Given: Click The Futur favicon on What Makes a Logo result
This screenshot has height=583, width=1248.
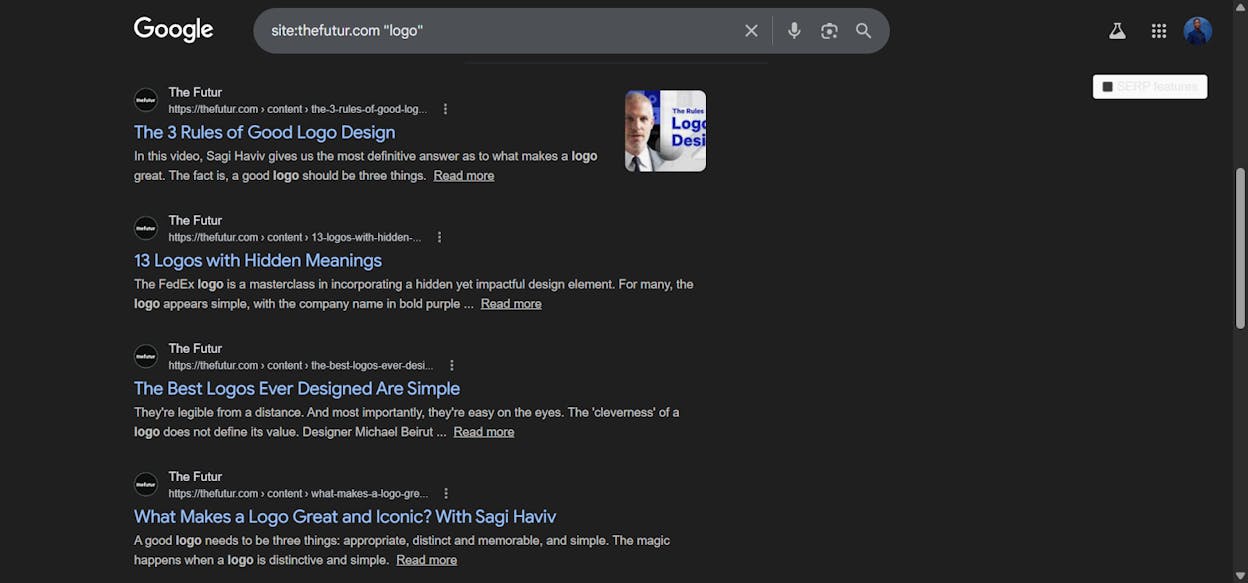Looking at the screenshot, I should click(146, 484).
